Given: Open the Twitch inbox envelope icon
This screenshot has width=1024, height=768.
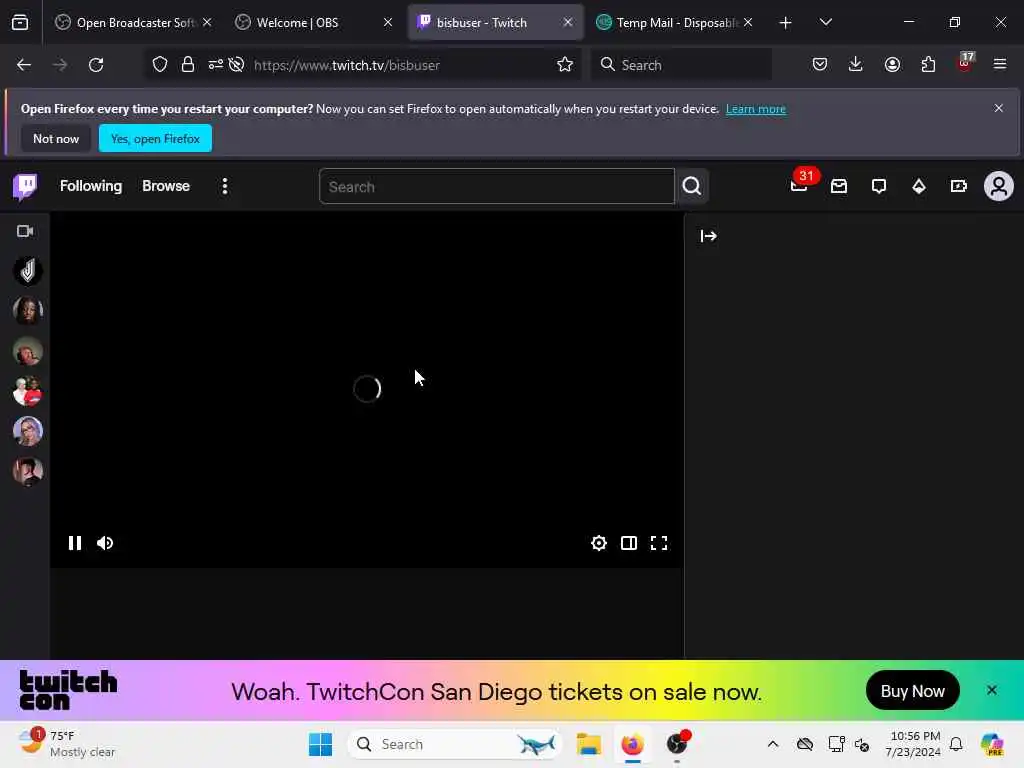Looking at the screenshot, I should click(839, 187).
